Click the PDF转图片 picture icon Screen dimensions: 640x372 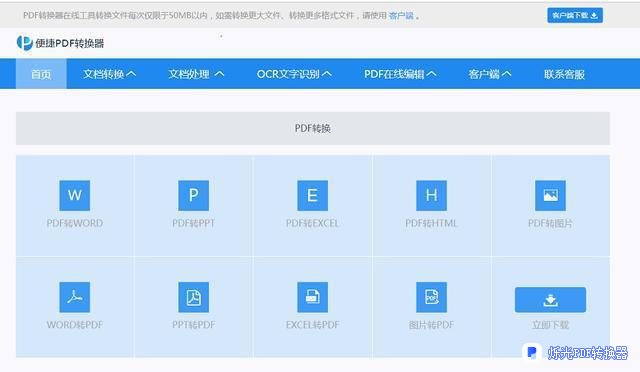550,195
